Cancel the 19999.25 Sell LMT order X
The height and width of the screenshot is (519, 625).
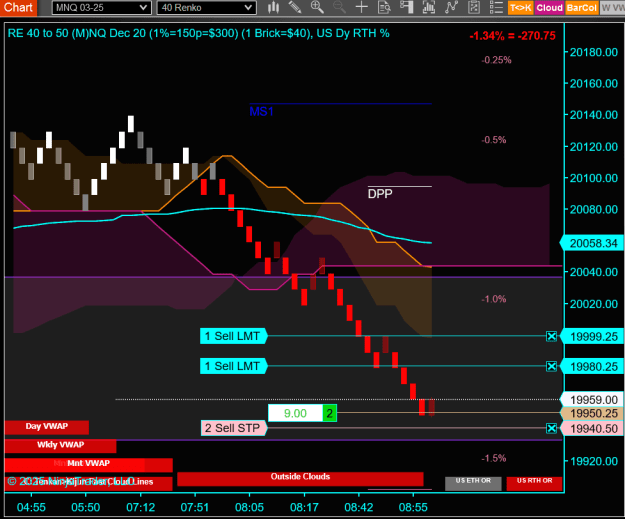tap(551, 336)
